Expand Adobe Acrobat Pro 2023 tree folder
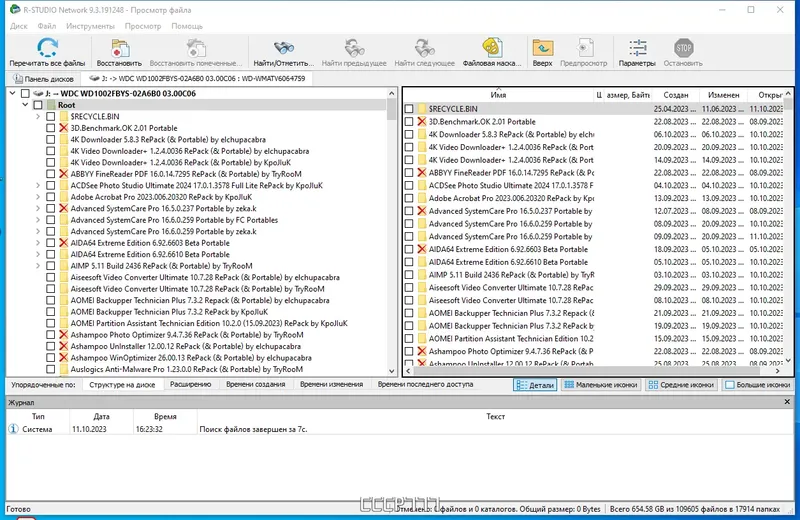 pos(38,197)
